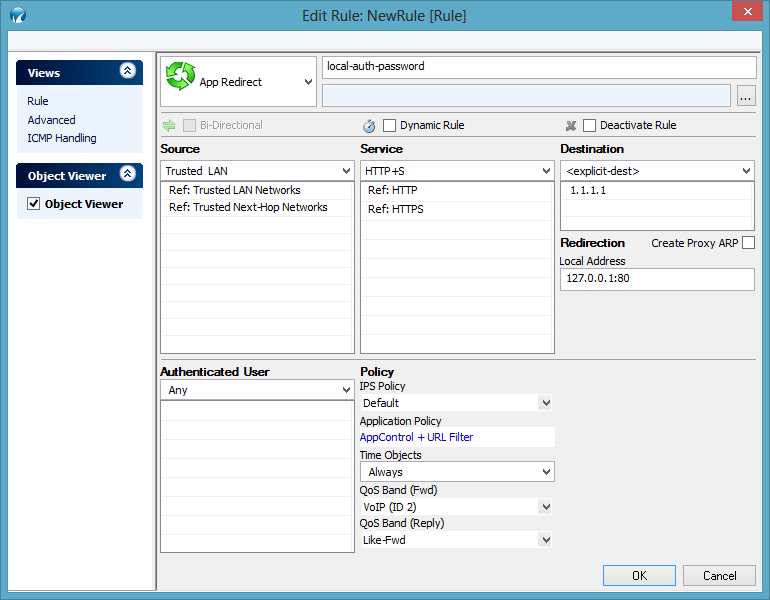770x600 pixels.
Task: Click the ellipsis browse button
Action: click(x=745, y=96)
